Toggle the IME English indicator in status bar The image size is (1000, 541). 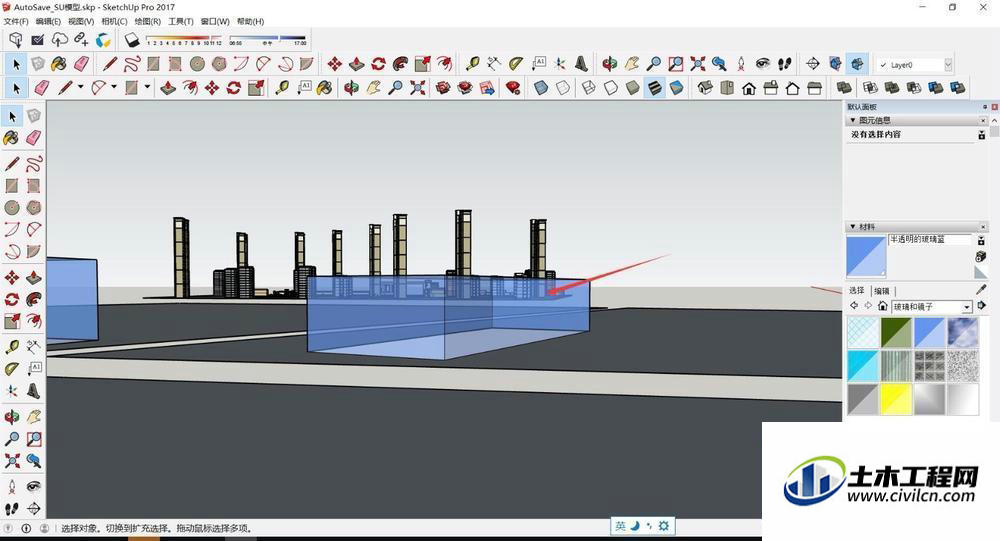click(620, 526)
